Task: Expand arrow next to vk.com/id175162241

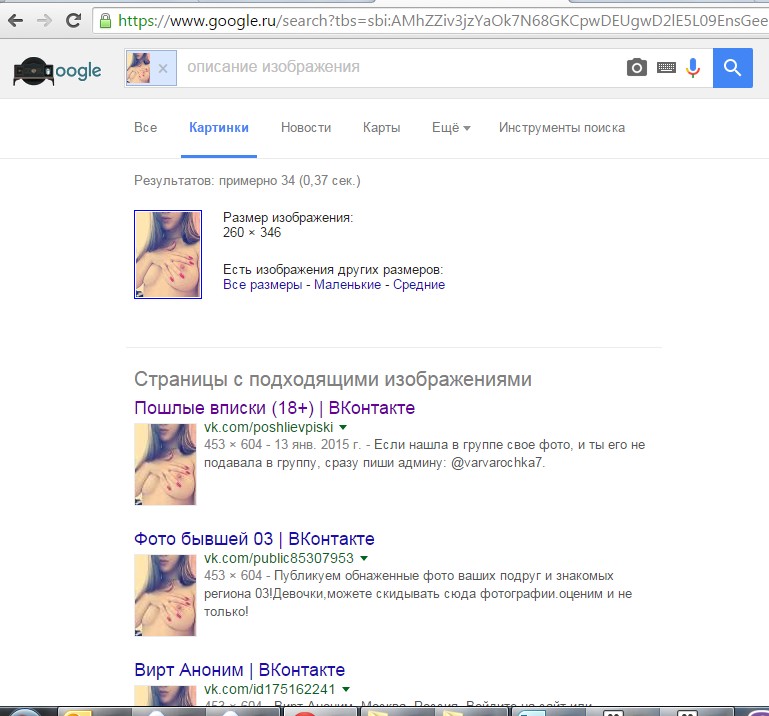Action: [346, 689]
